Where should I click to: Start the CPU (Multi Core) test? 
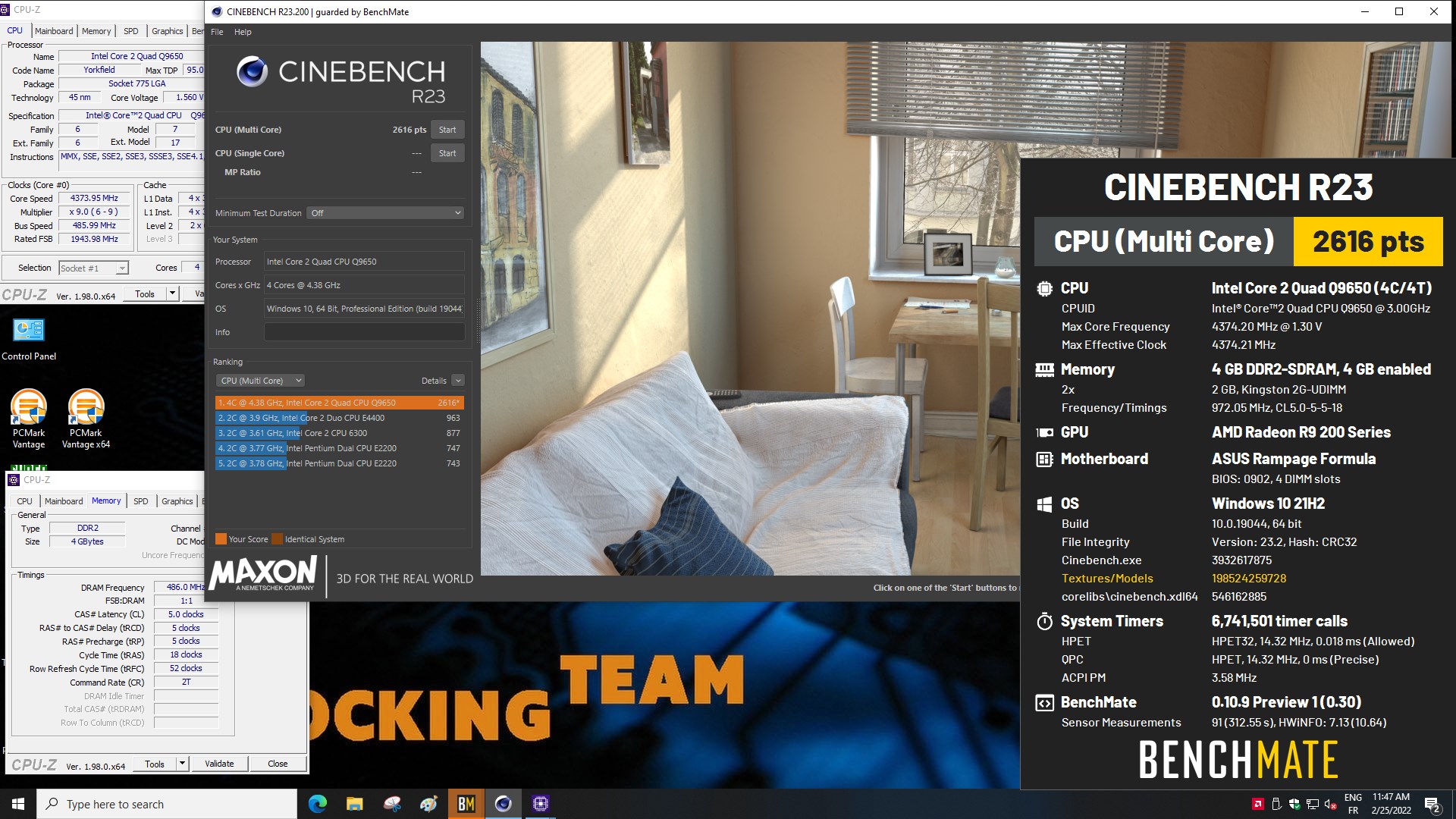(447, 130)
